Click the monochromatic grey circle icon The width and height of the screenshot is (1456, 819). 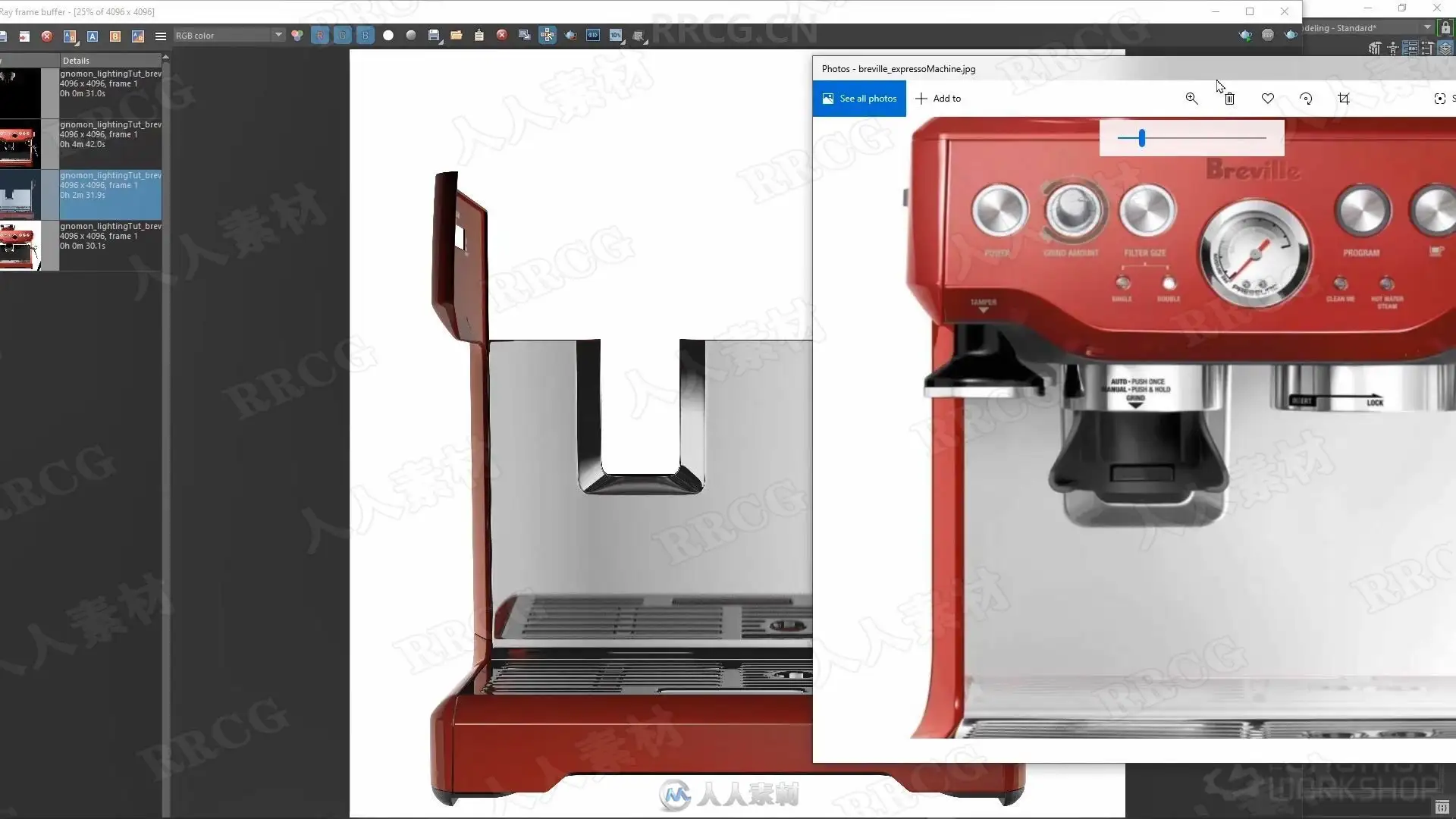click(x=411, y=36)
